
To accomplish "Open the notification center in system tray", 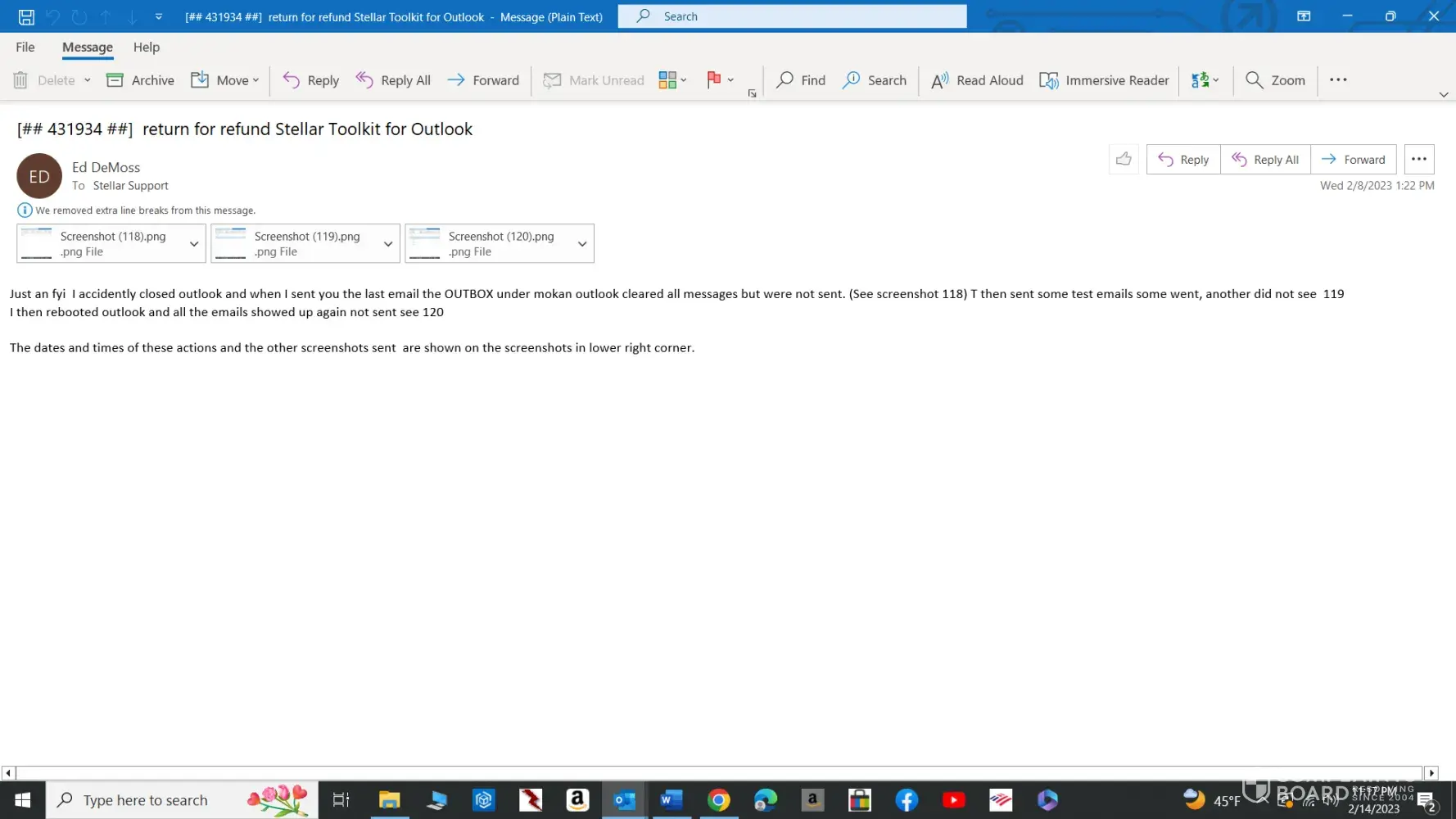I will (x=1427, y=800).
